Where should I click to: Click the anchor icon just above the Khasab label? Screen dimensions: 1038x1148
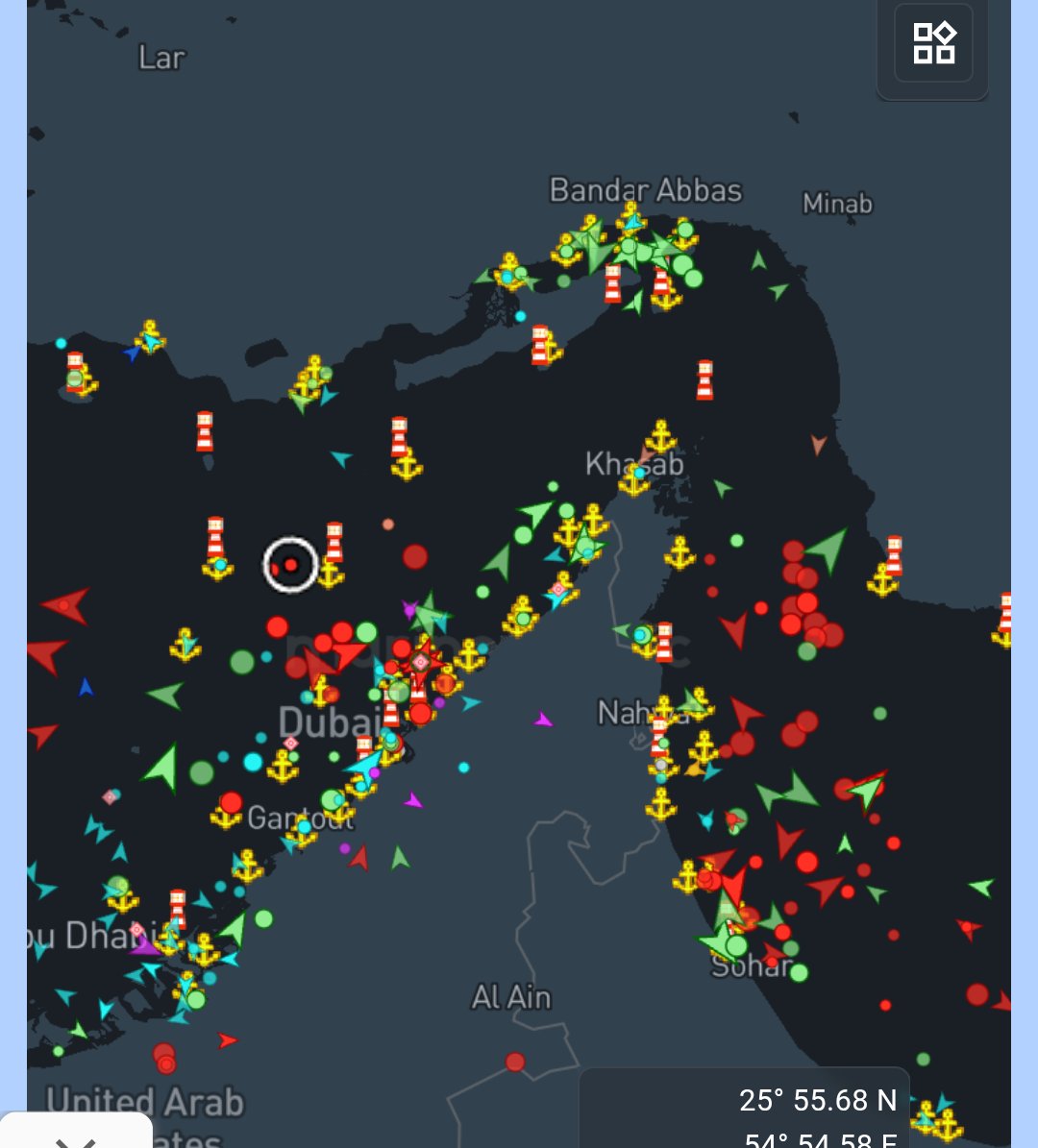pyautogui.click(x=660, y=436)
